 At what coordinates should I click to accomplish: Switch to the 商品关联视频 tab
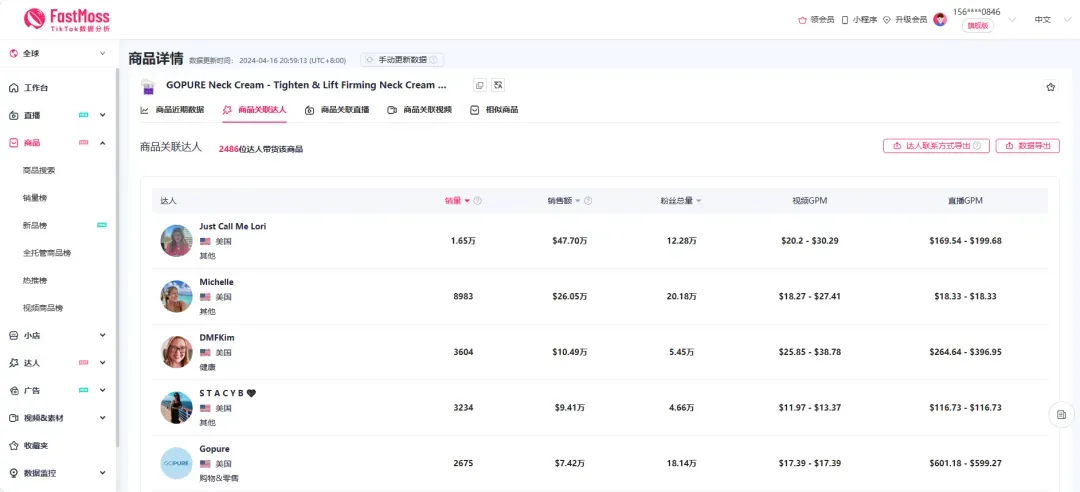tap(419, 110)
